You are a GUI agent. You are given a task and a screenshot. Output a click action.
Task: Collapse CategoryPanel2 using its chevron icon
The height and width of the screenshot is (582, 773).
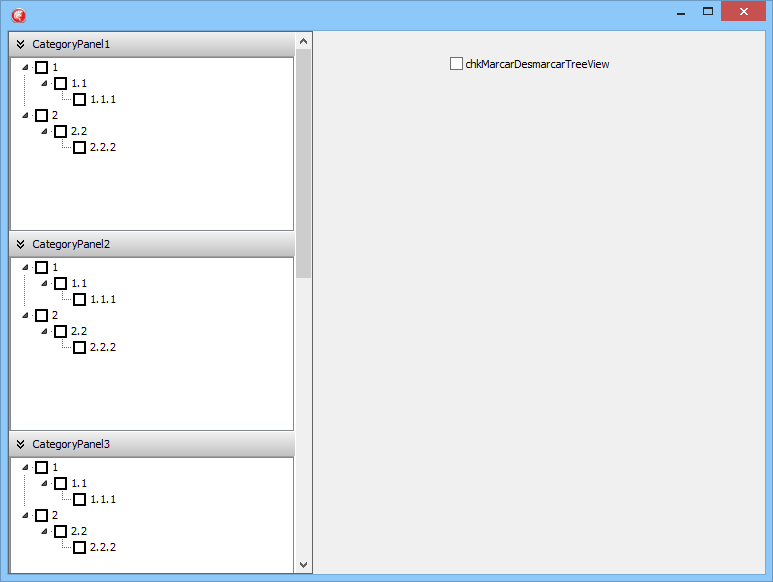(20, 244)
